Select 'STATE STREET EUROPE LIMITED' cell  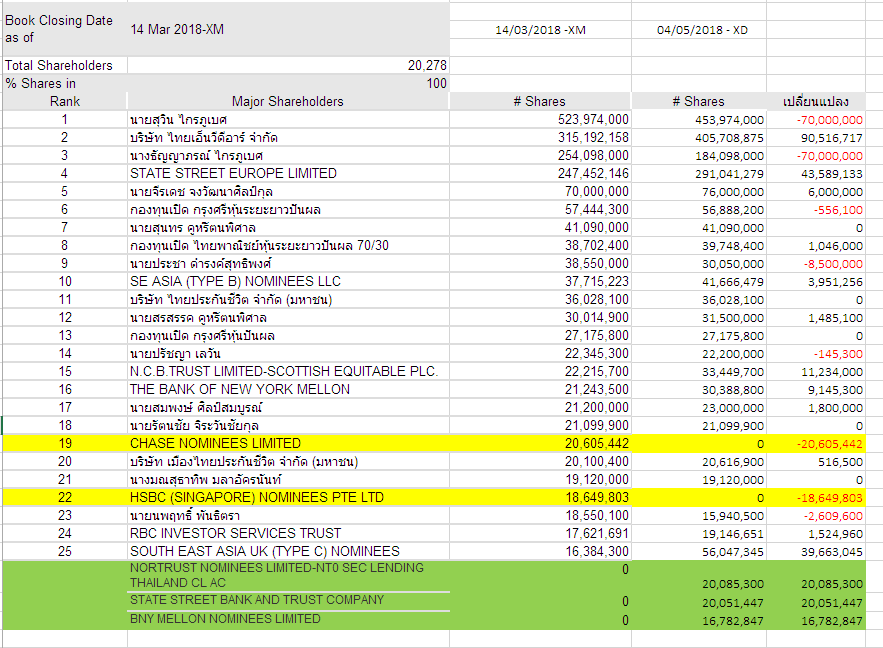(288, 173)
